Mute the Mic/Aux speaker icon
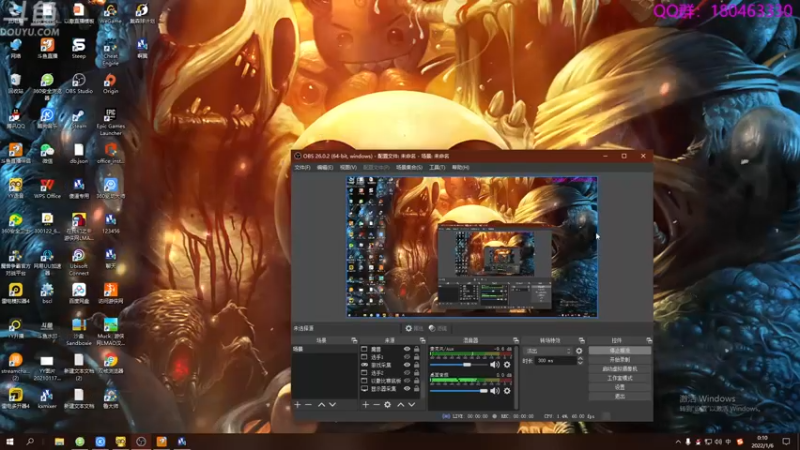The width and height of the screenshot is (800, 450). 494,365
